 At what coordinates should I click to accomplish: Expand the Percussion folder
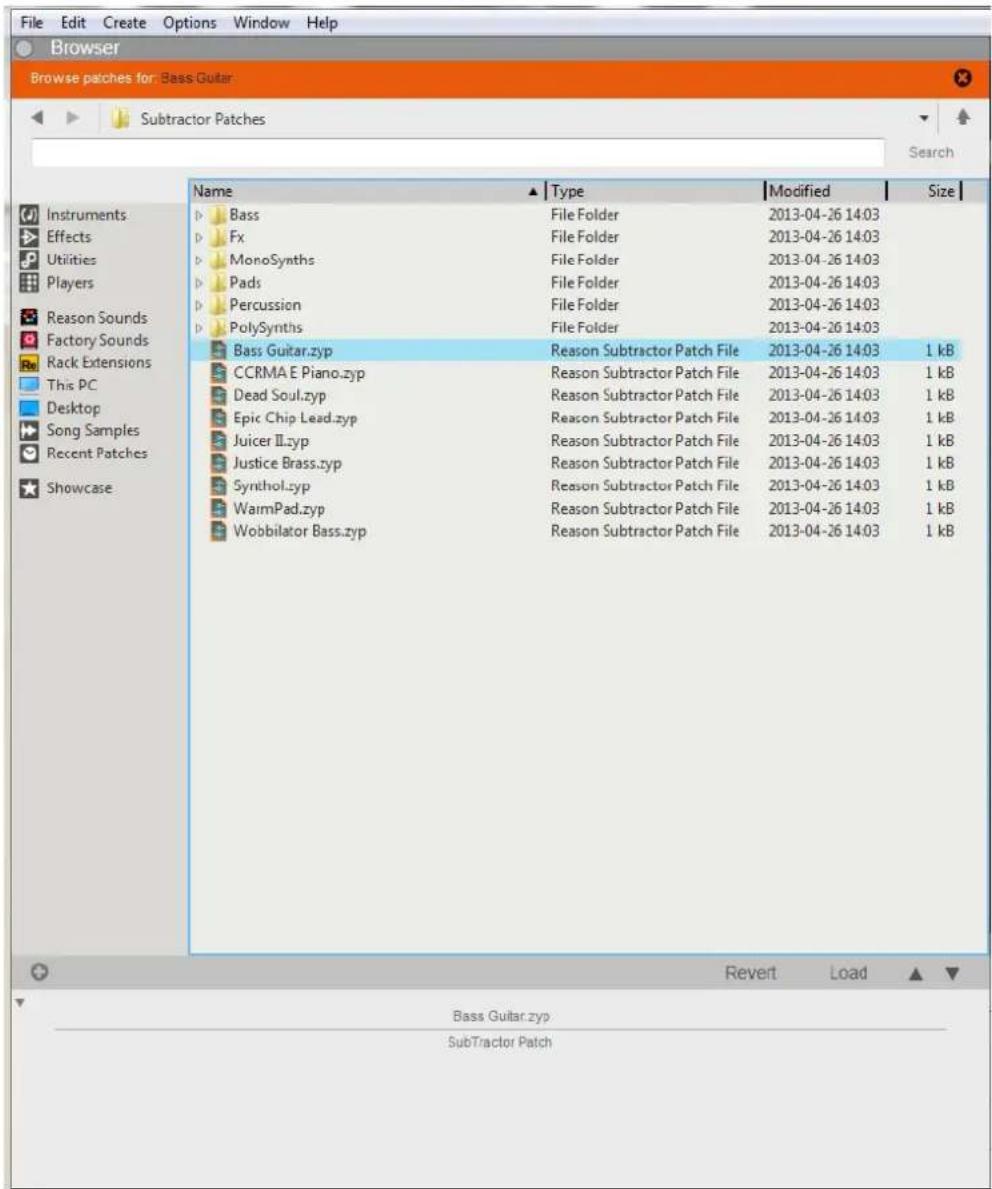[199, 306]
